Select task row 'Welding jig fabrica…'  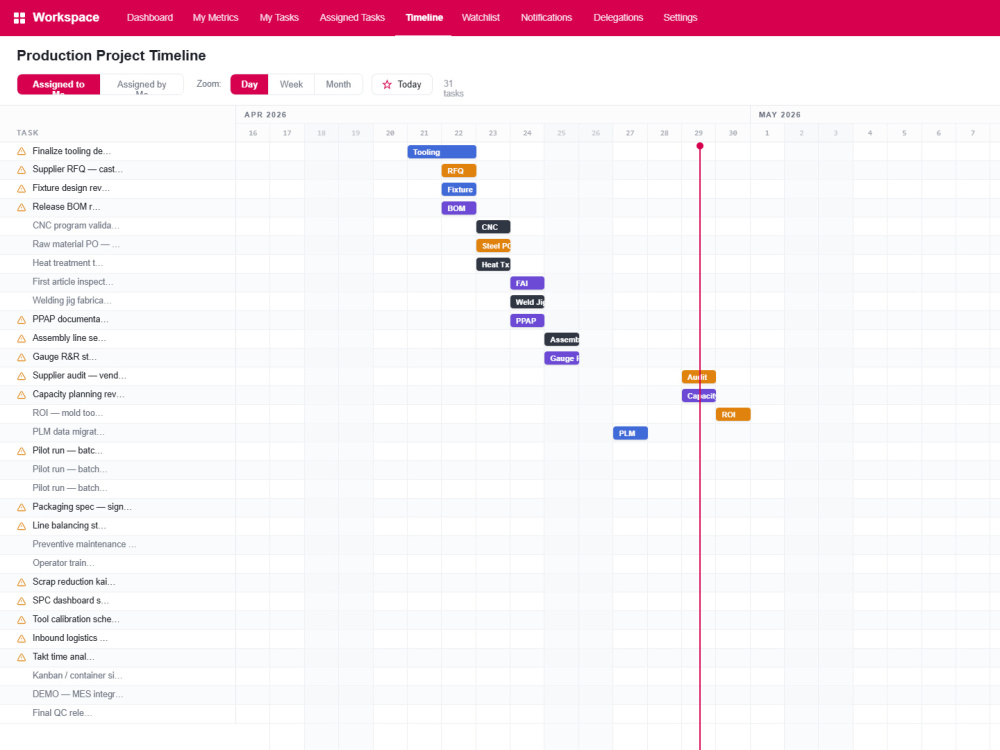click(118, 300)
